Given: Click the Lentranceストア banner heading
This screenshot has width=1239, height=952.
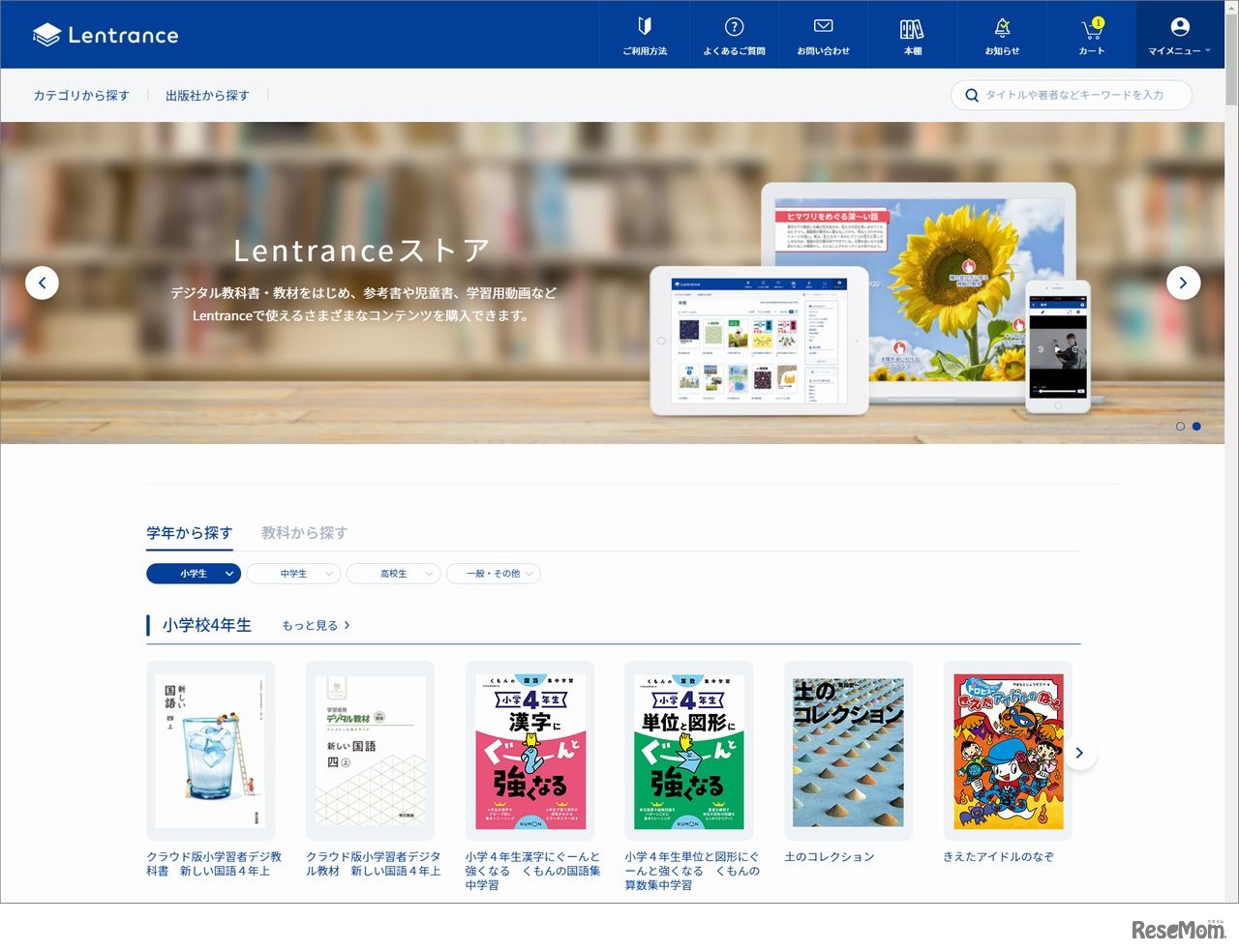Looking at the screenshot, I should click(x=361, y=252).
